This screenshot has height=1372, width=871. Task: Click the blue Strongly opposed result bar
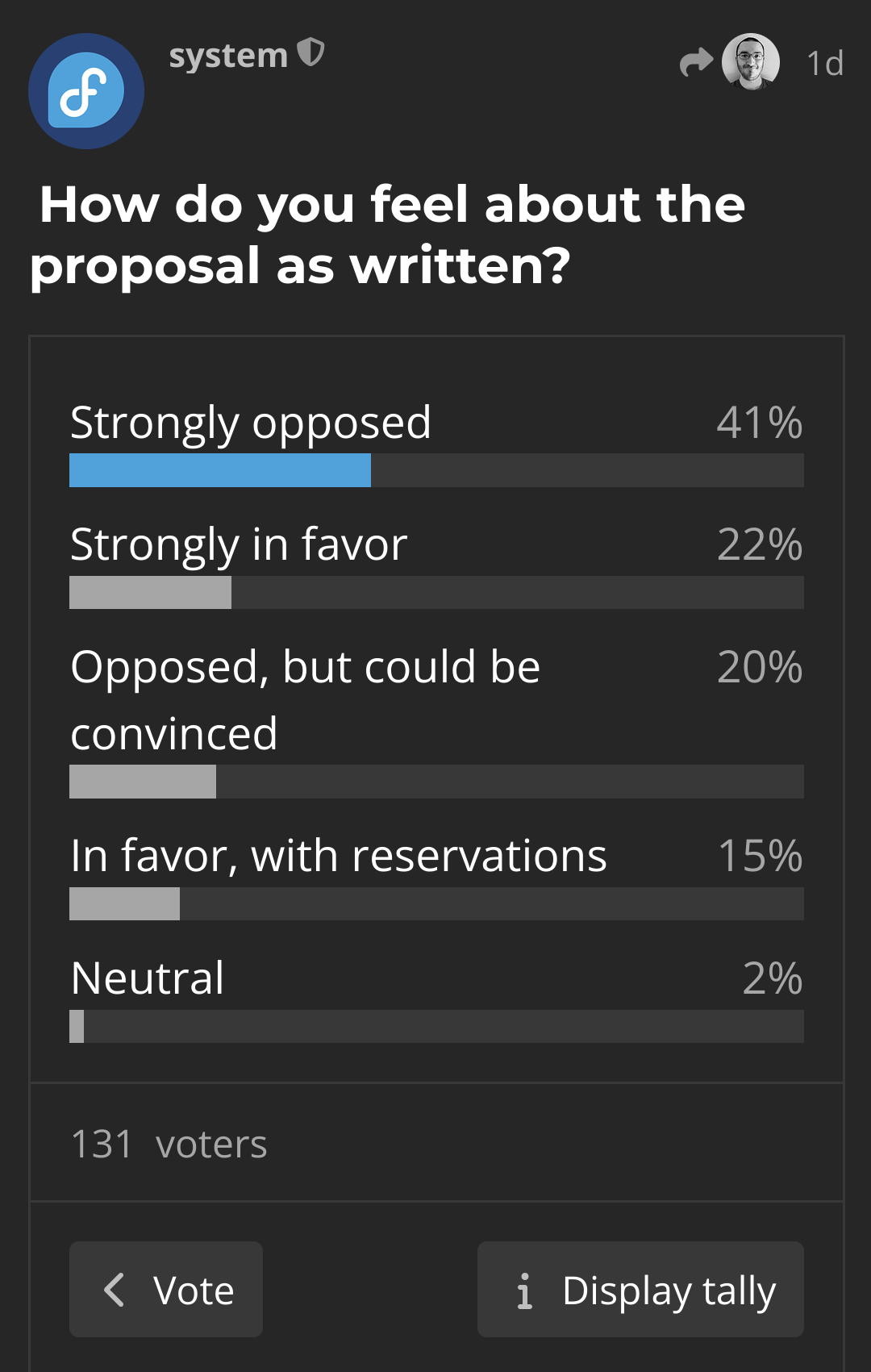click(220, 470)
